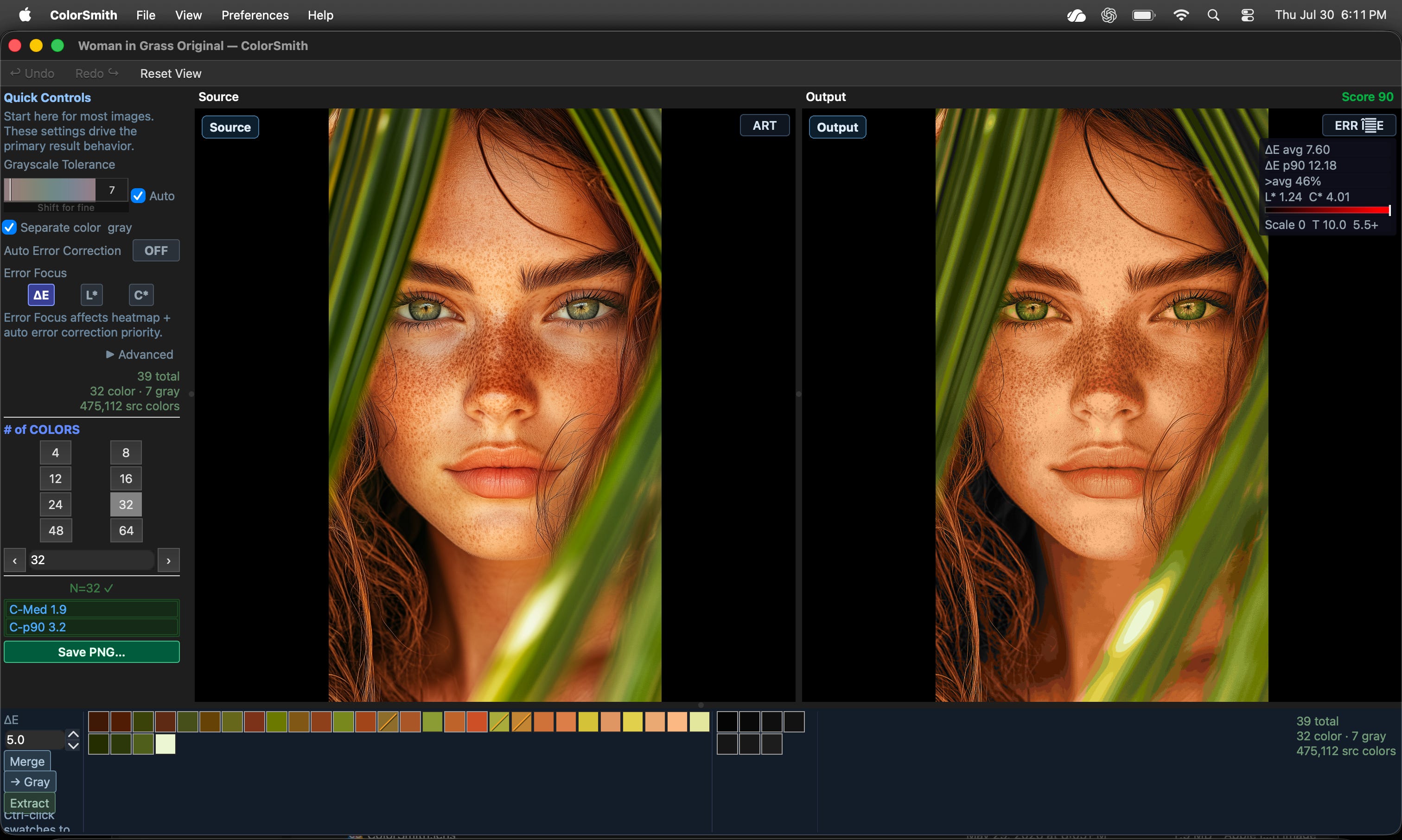Select the L* error focus mode

(92, 295)
